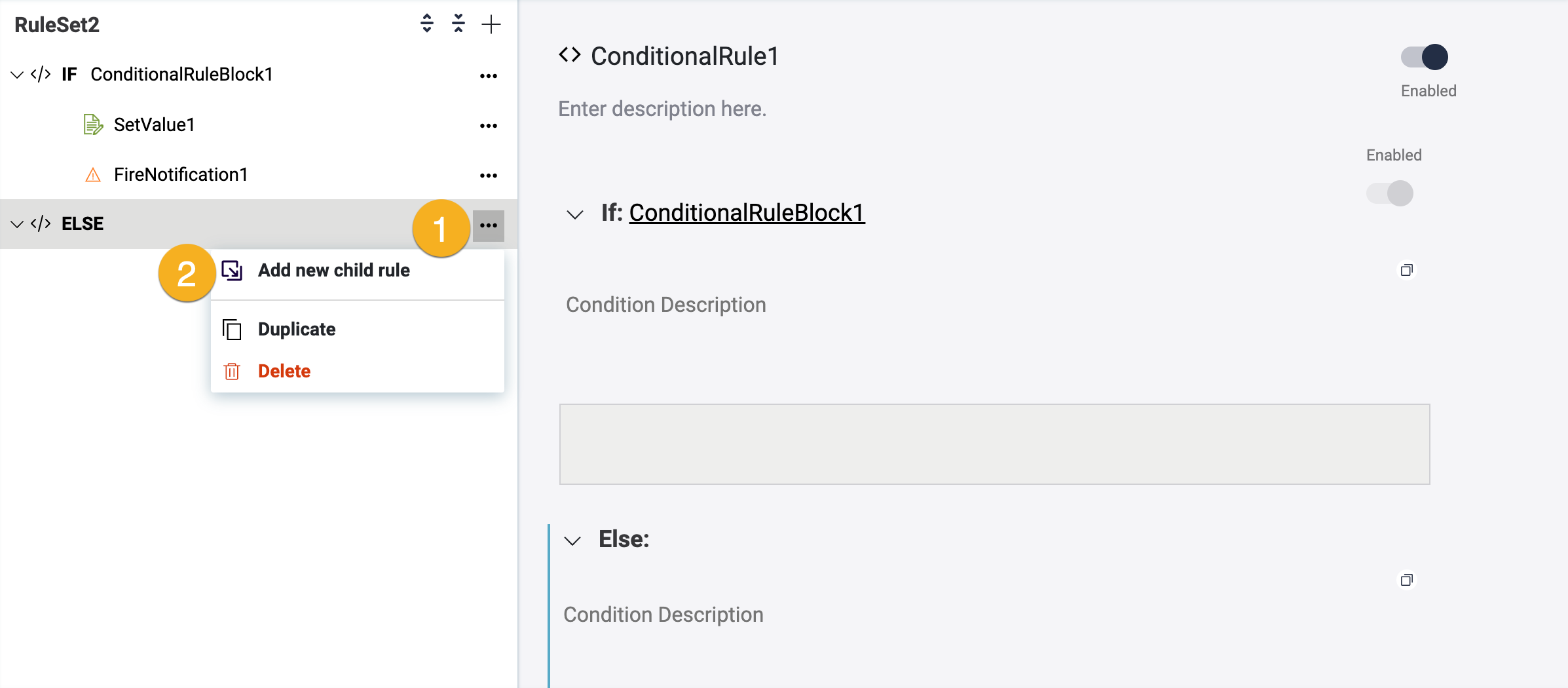Viewport: 1568px width, 688px height.
Task: Choose Duplicate from the context menu
Action: coord(296,329)
